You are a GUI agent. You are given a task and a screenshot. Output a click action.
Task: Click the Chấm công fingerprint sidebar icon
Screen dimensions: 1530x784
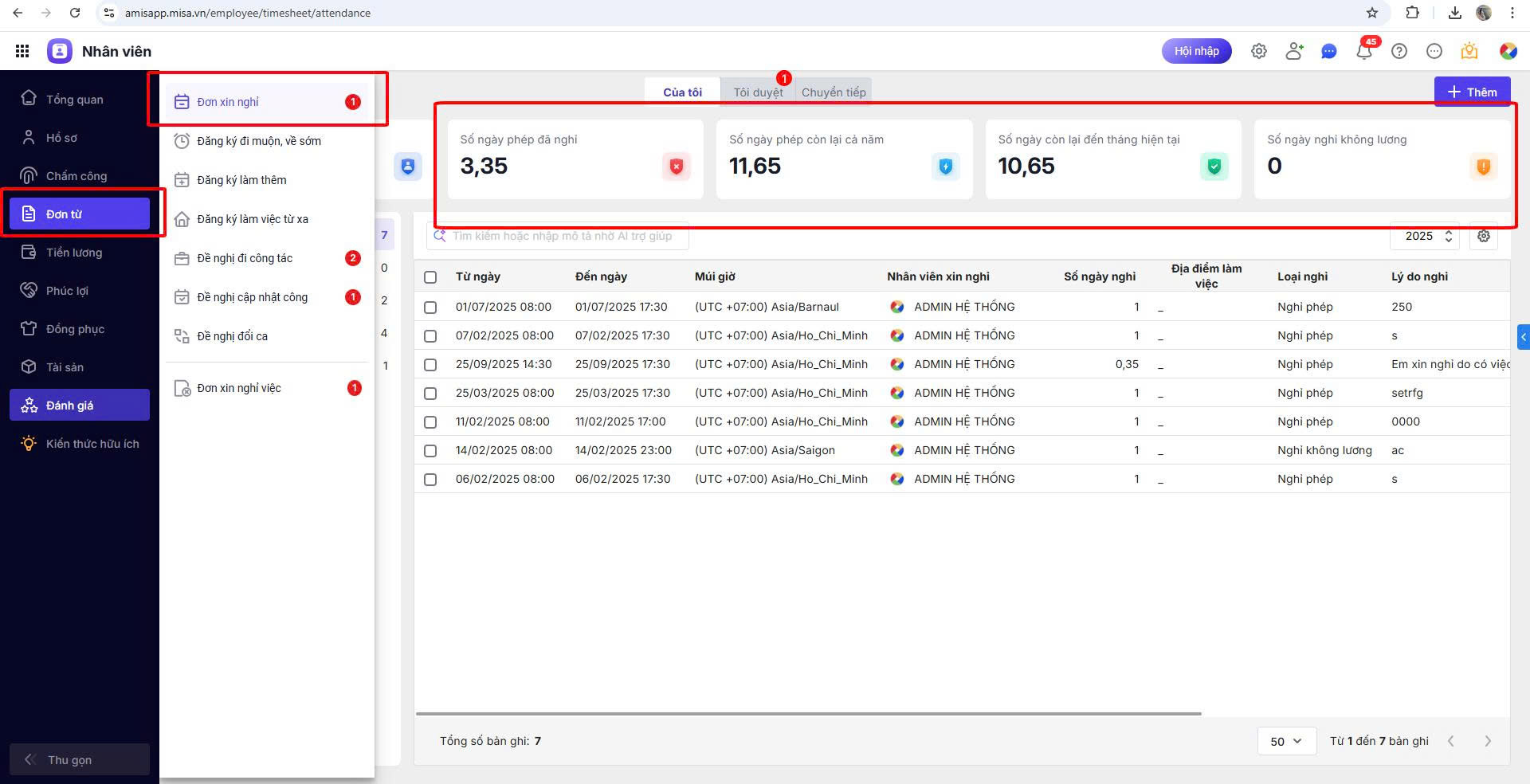[x=29, y=176]
